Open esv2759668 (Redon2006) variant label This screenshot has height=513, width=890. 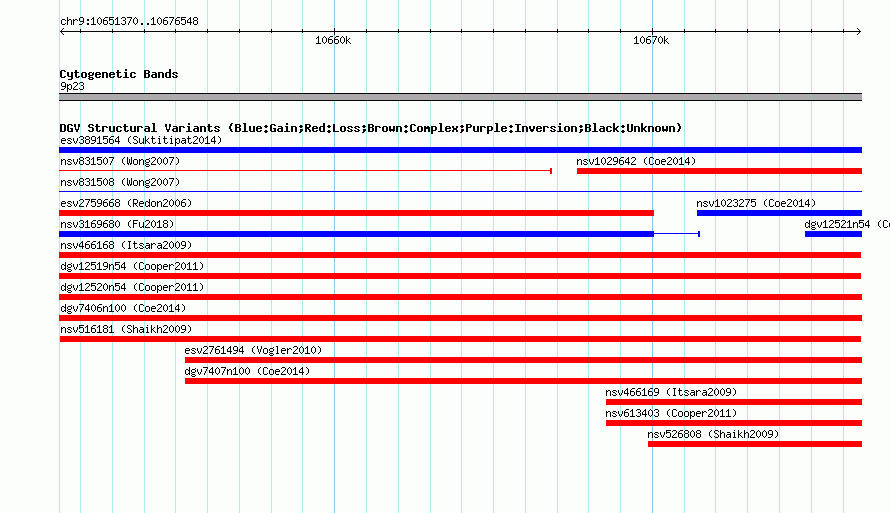coord(126,203)
